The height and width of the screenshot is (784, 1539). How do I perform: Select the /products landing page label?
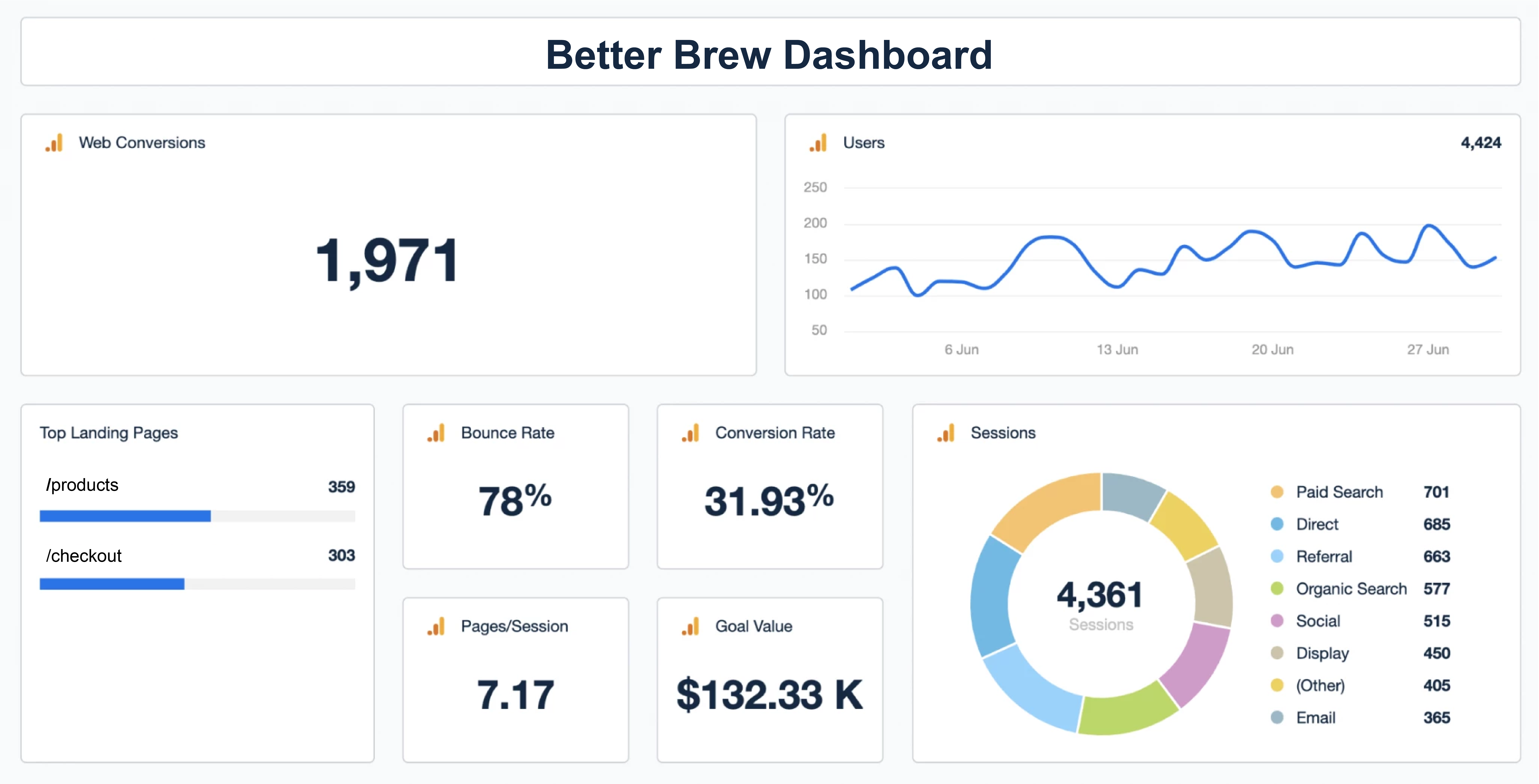[x=83, y=485]
